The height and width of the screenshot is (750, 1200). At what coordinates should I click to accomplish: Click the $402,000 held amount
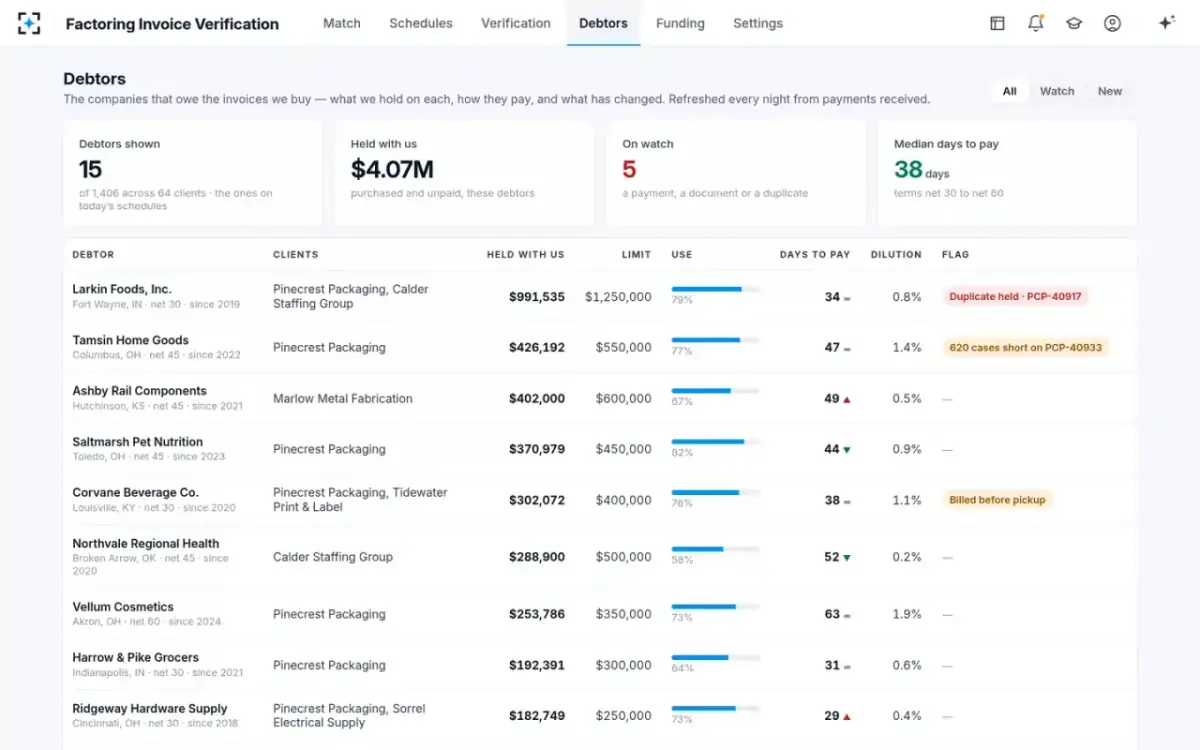tap(537, 399)
